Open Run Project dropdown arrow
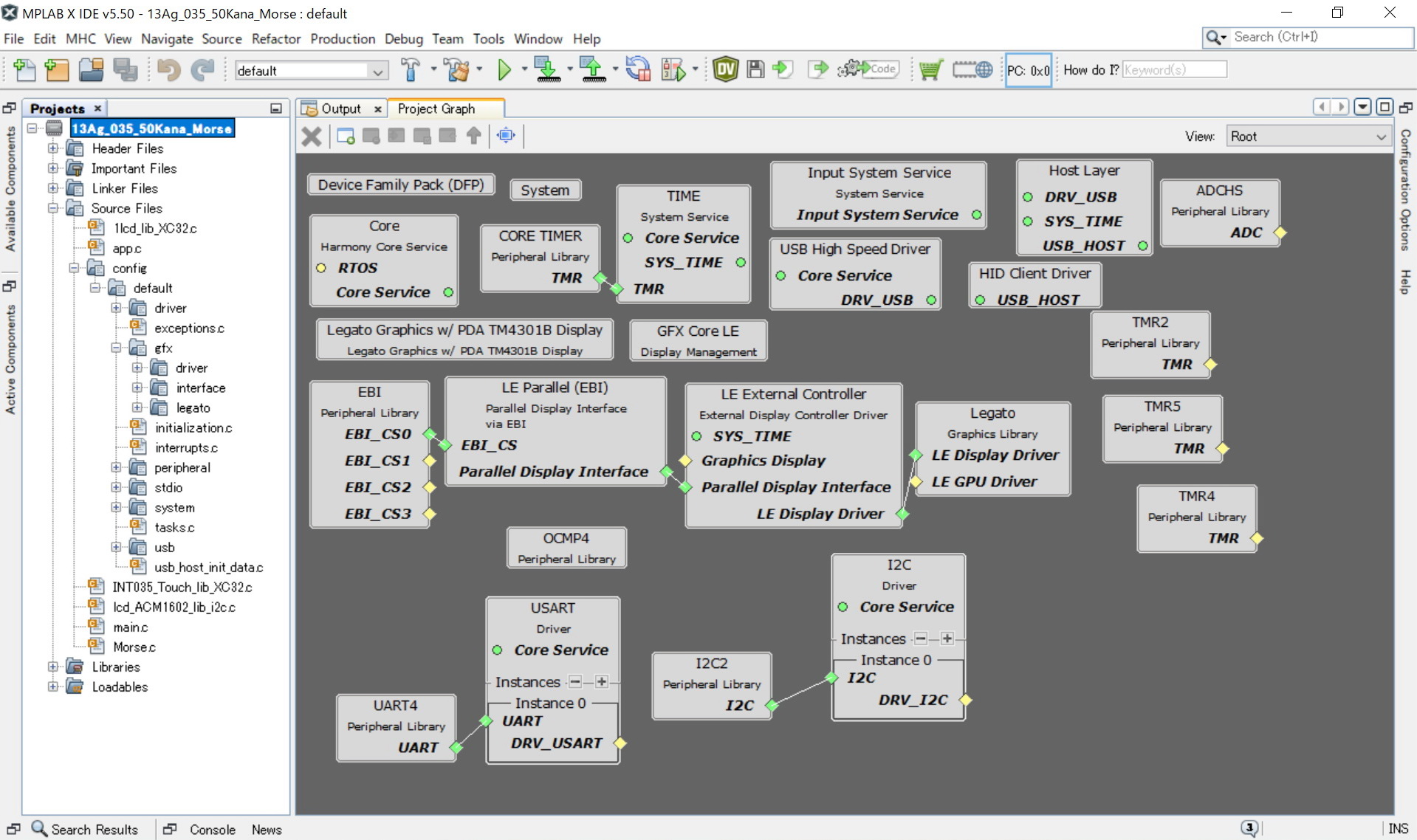The image size is (1417, 840). (x=524, y=70)
